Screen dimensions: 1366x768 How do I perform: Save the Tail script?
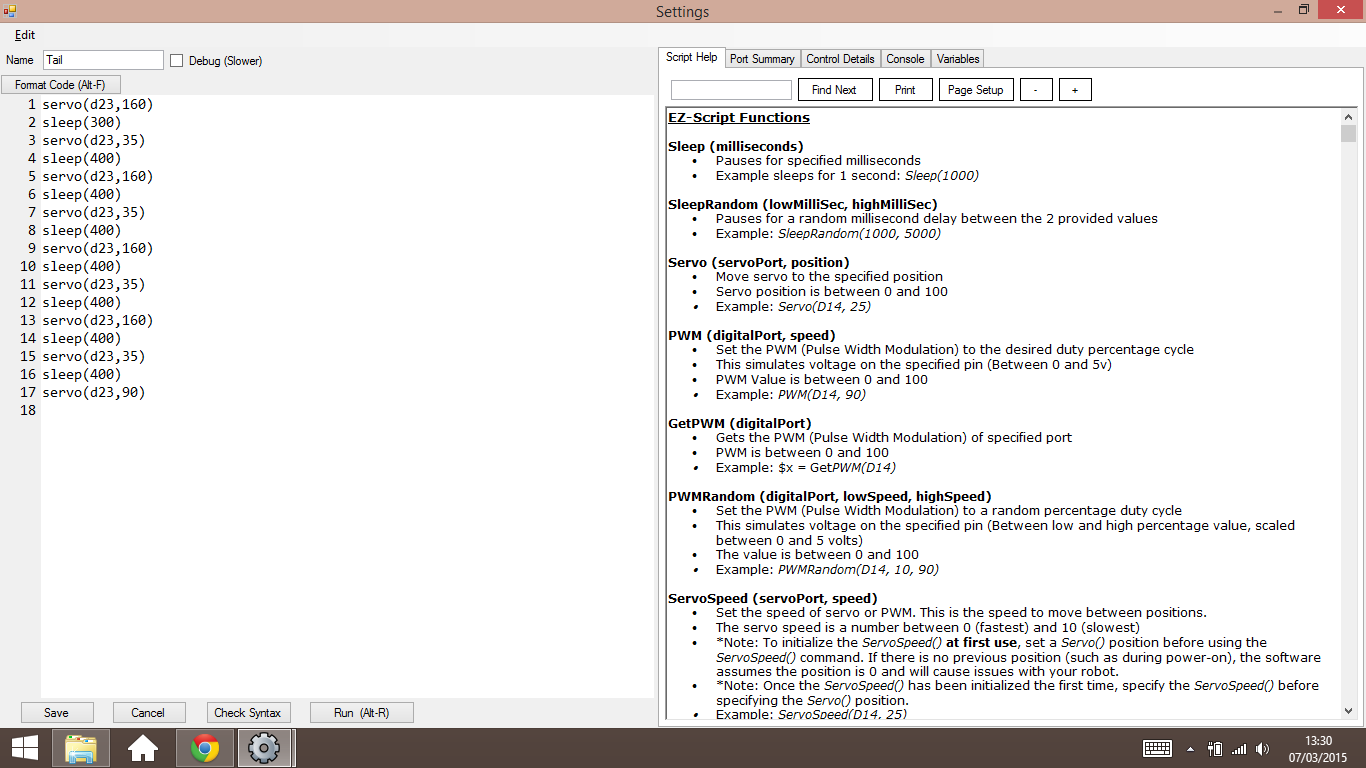click(x=57, y=712)
